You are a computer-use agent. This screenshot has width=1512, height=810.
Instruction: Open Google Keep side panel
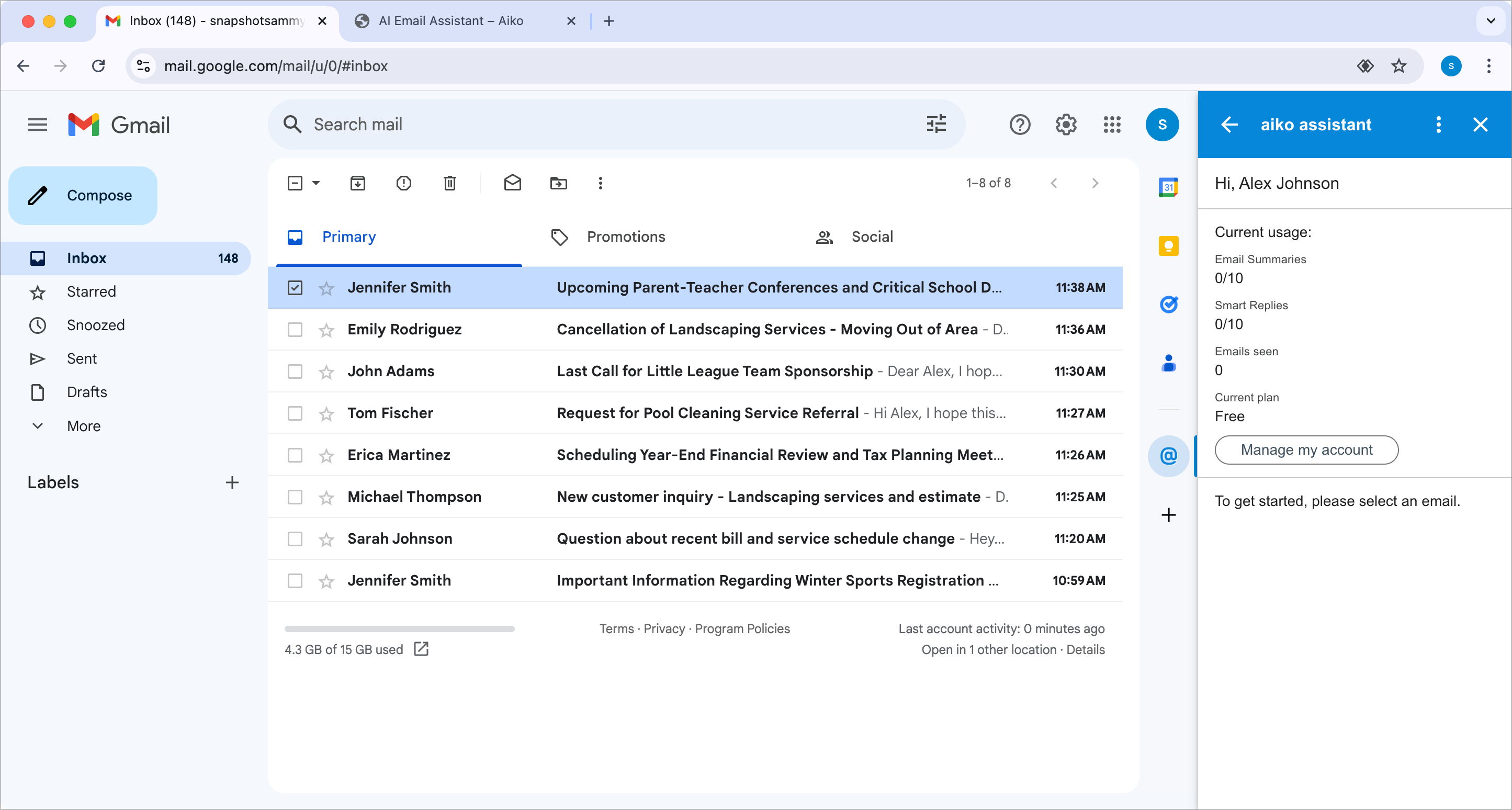(x=1168, y=246)
